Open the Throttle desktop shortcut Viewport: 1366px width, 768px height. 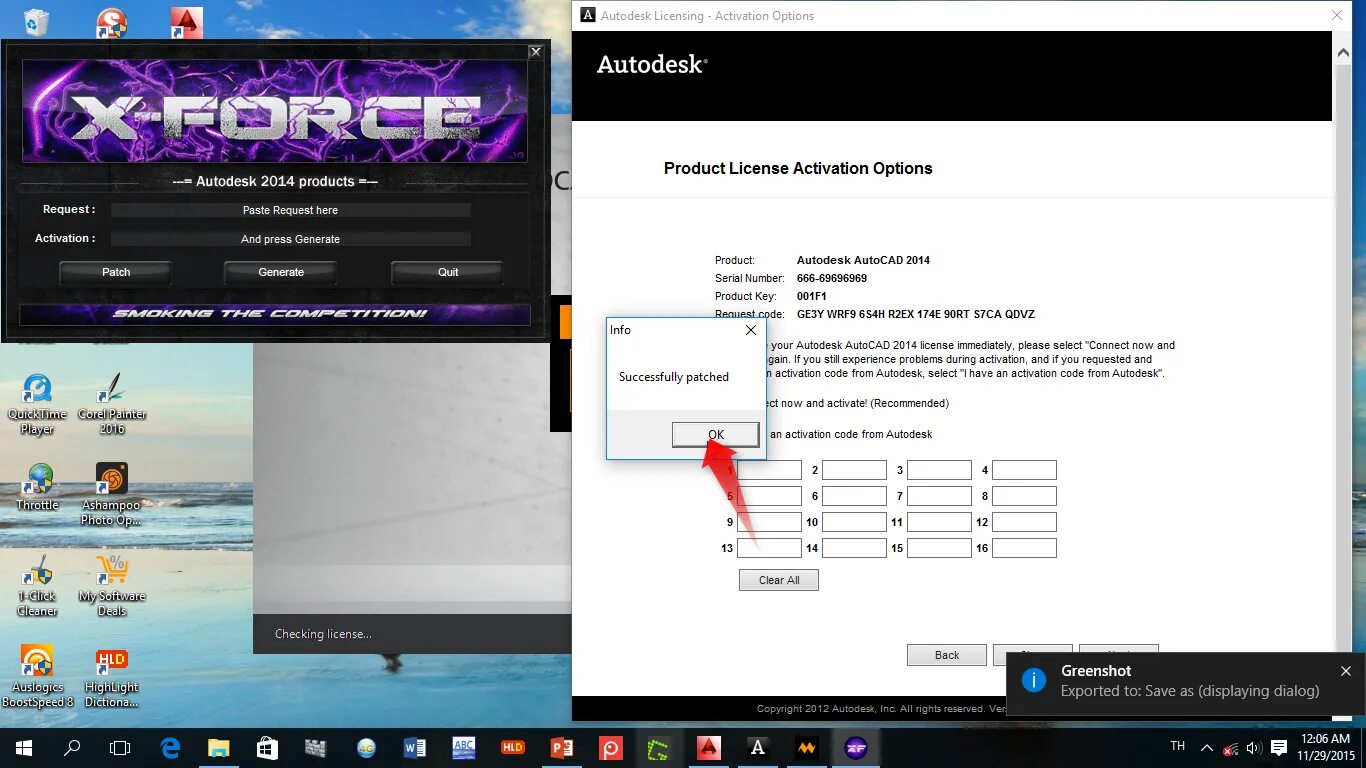coord(37,487)
